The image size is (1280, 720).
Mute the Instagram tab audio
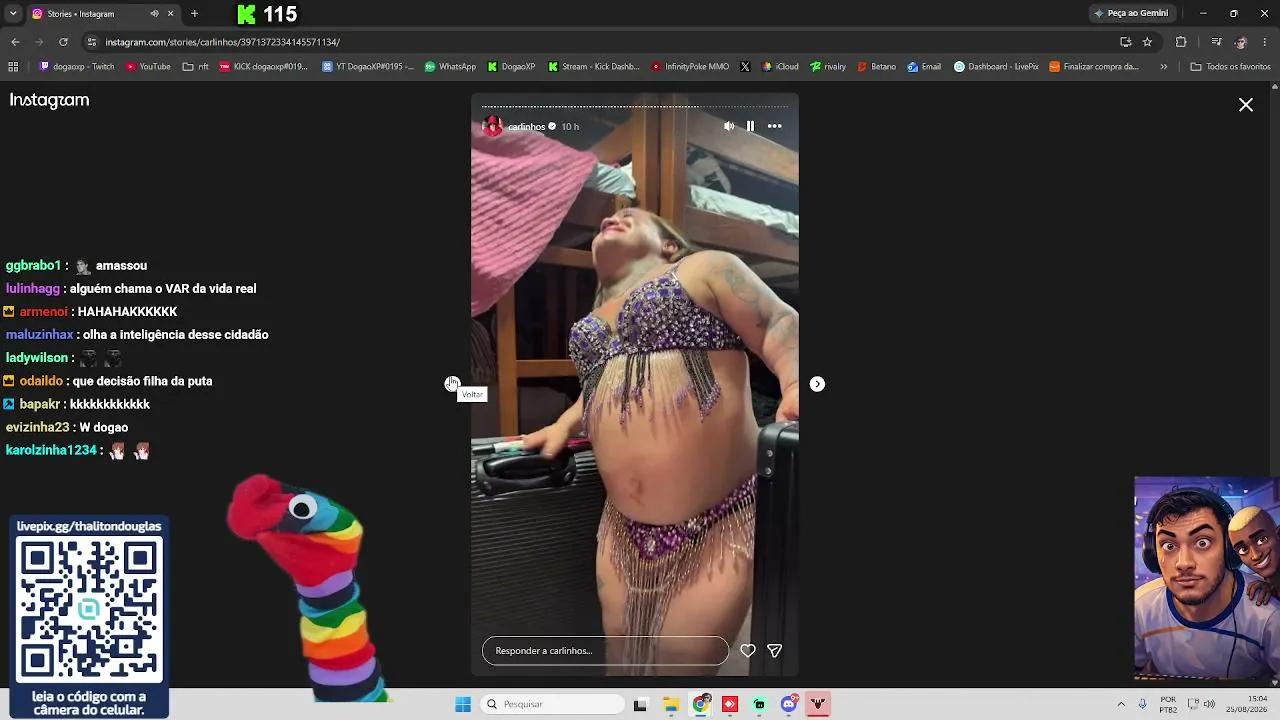(154, 14)
